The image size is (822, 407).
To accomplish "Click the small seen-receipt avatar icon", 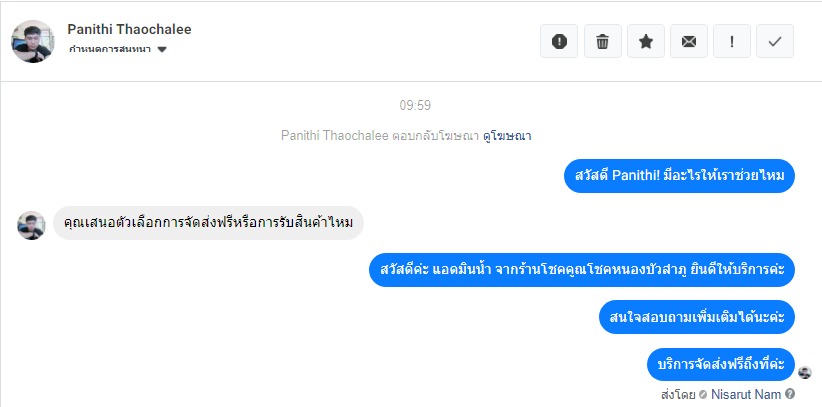I will click(x=805, y=372).
